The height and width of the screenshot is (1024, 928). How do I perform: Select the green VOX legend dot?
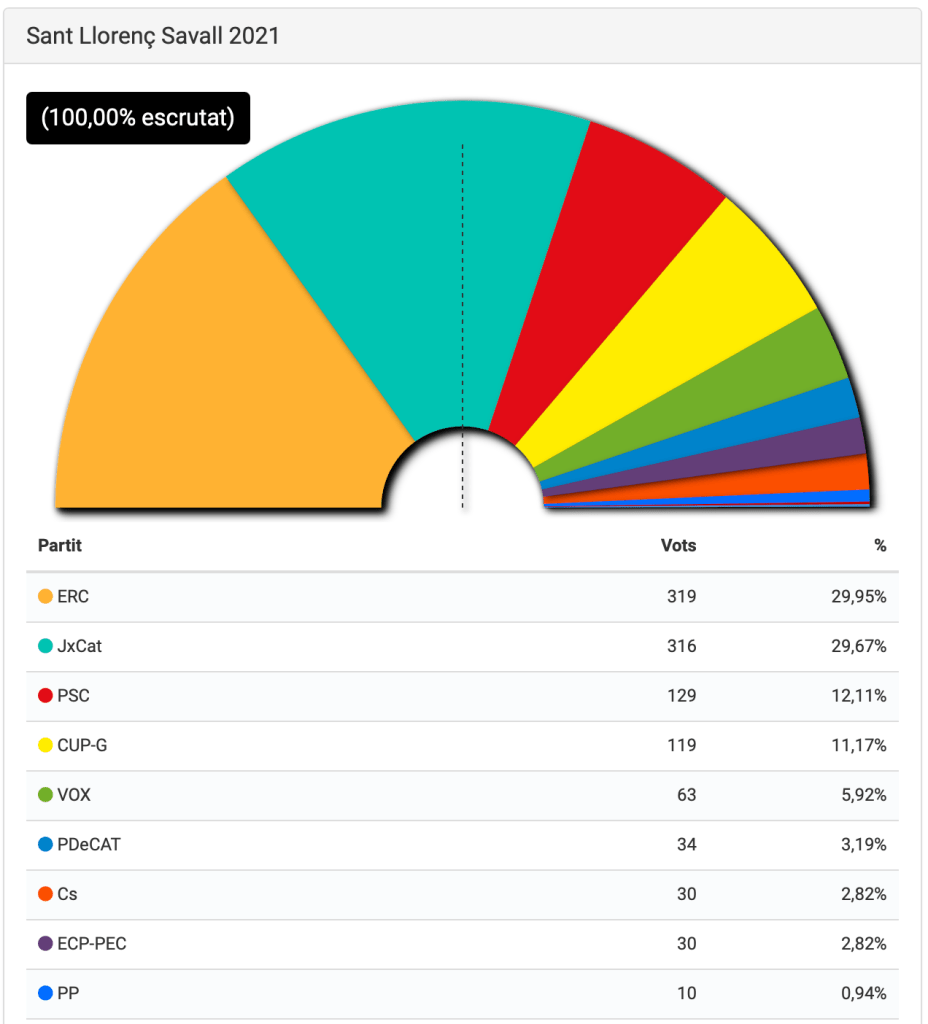[45, 795]
